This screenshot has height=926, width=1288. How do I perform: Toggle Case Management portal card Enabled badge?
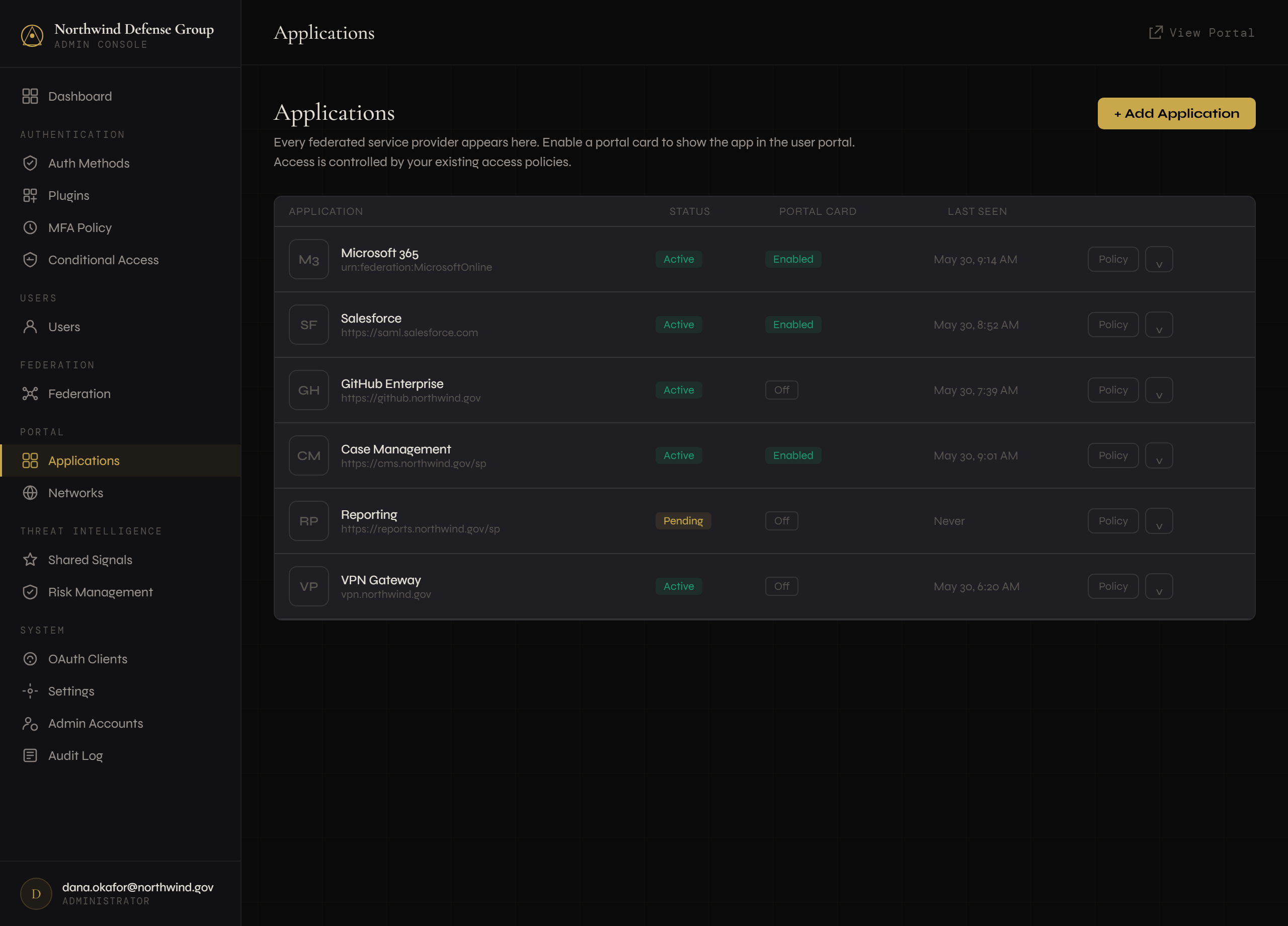pyautogui.click(x=793, y=455)
